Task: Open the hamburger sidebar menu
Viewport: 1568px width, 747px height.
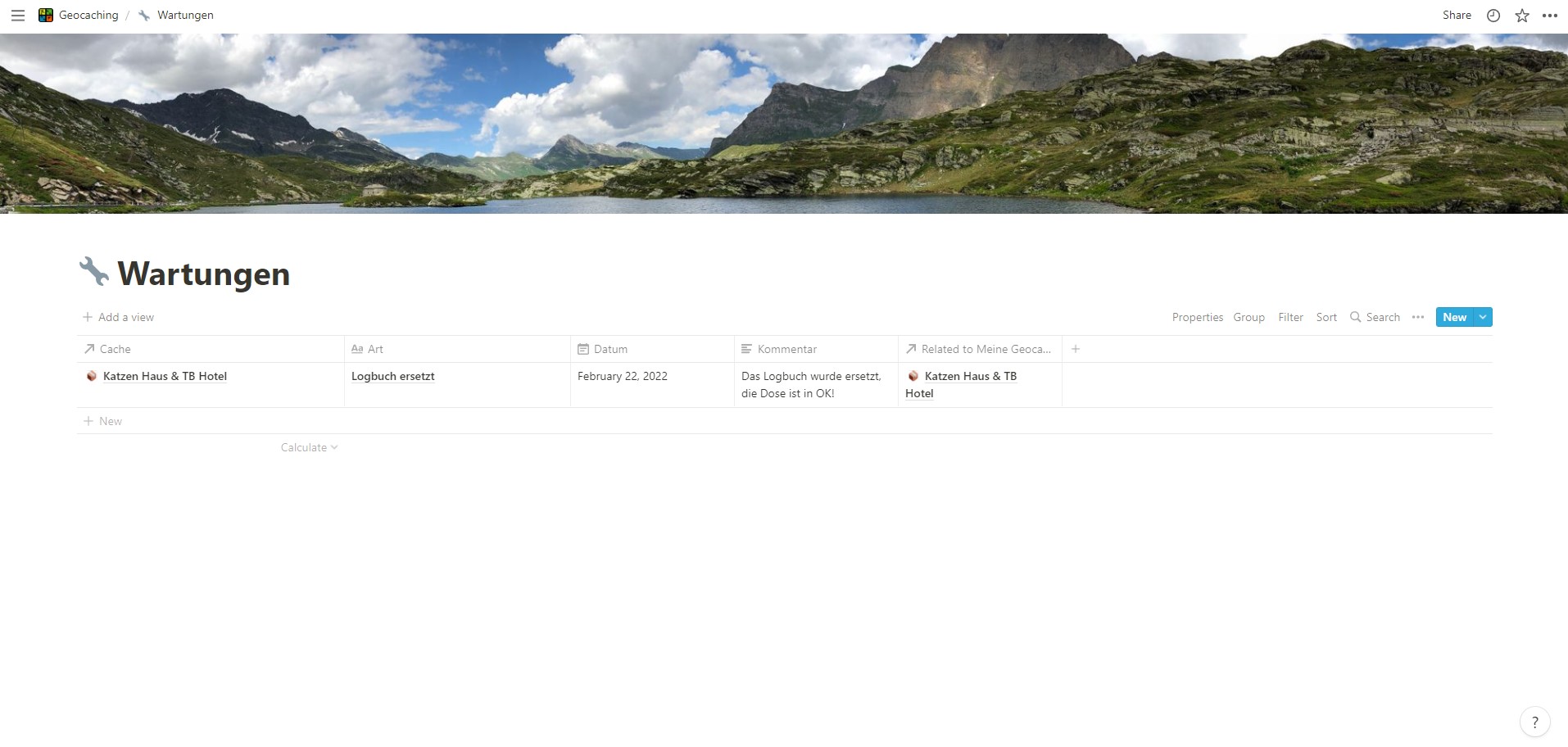Action: pos(18,16)
